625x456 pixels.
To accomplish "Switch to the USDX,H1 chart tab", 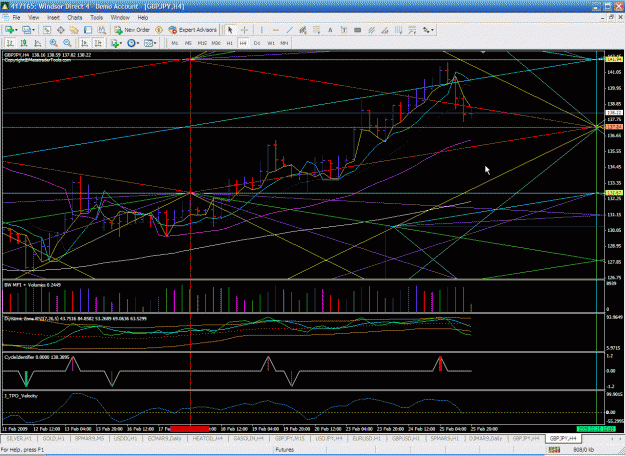I will pyautogui.click(x=126, y=438).
